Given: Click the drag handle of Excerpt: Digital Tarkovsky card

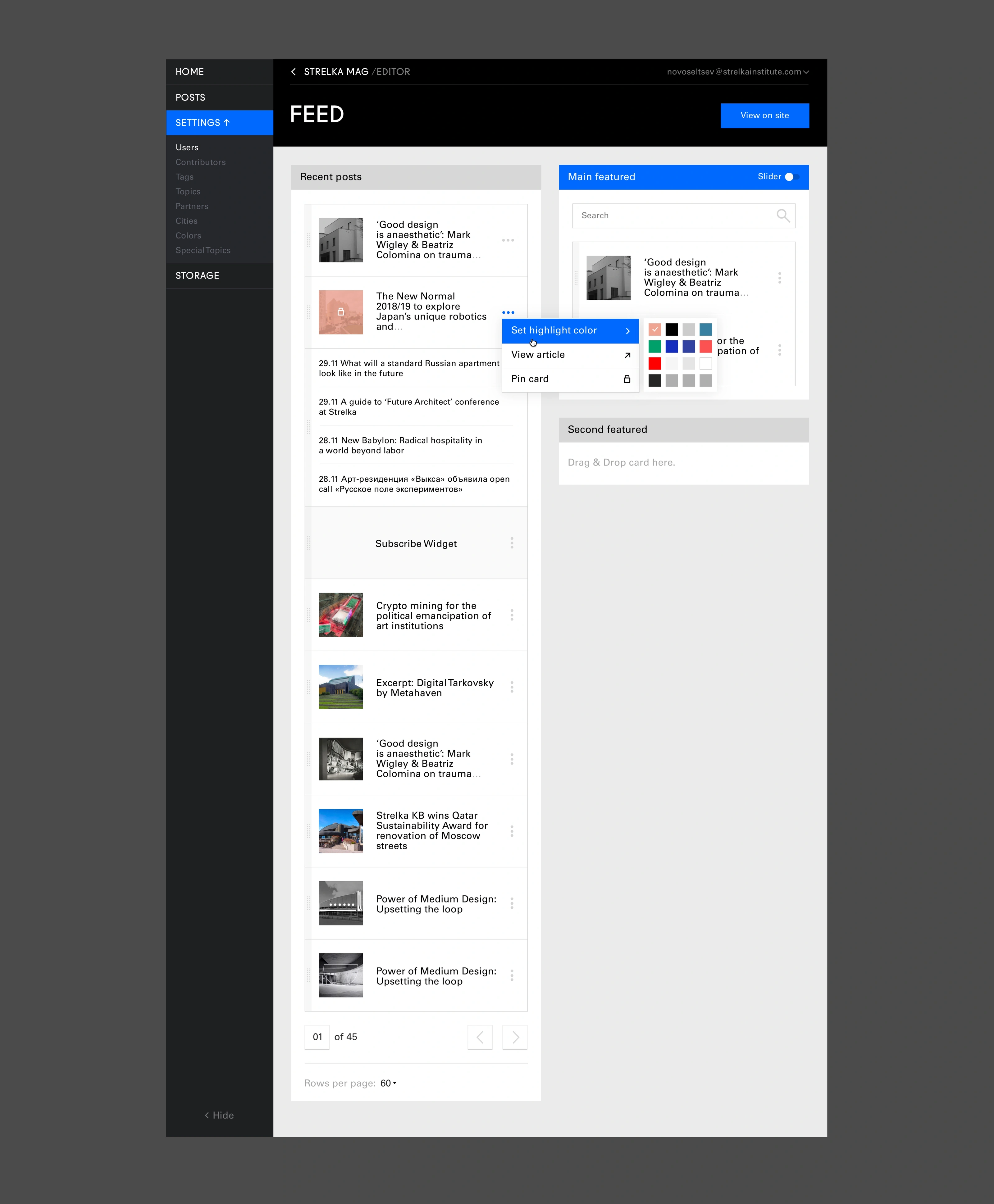Looking at the screenshot, I should [x=308, y=687].
